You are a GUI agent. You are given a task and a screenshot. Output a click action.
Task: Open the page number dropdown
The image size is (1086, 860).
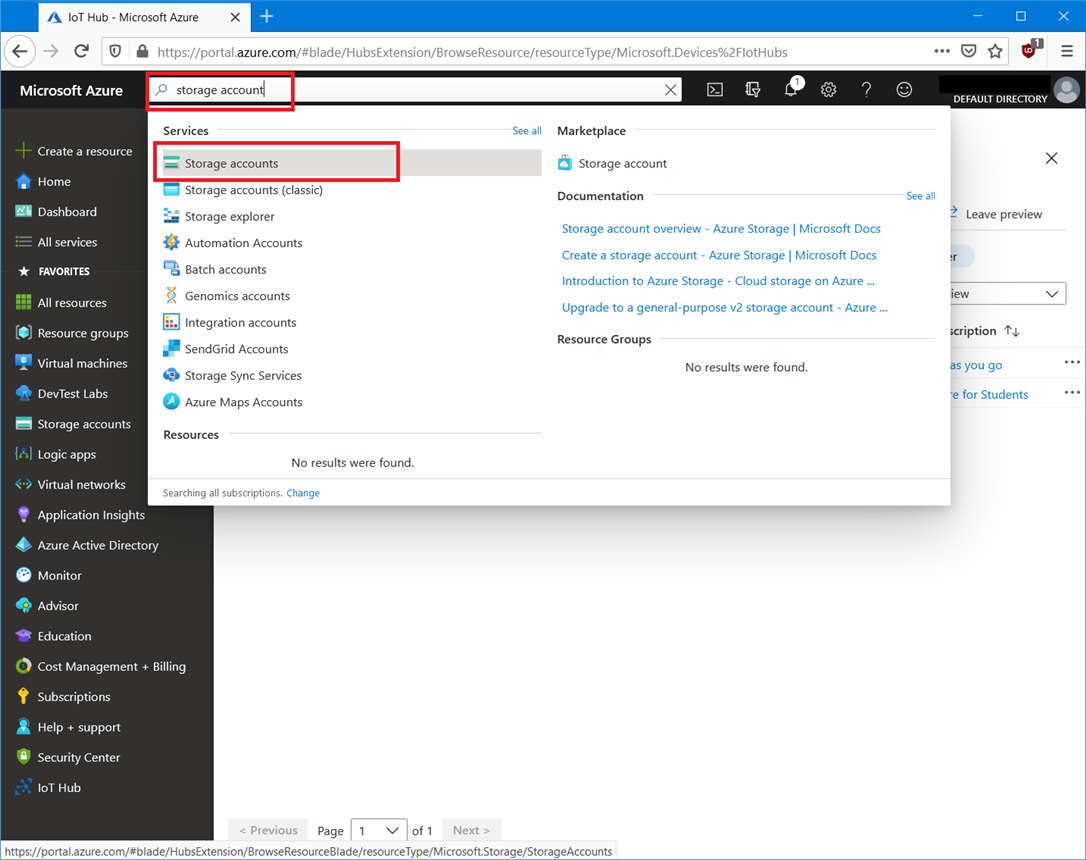pos(379,830)
